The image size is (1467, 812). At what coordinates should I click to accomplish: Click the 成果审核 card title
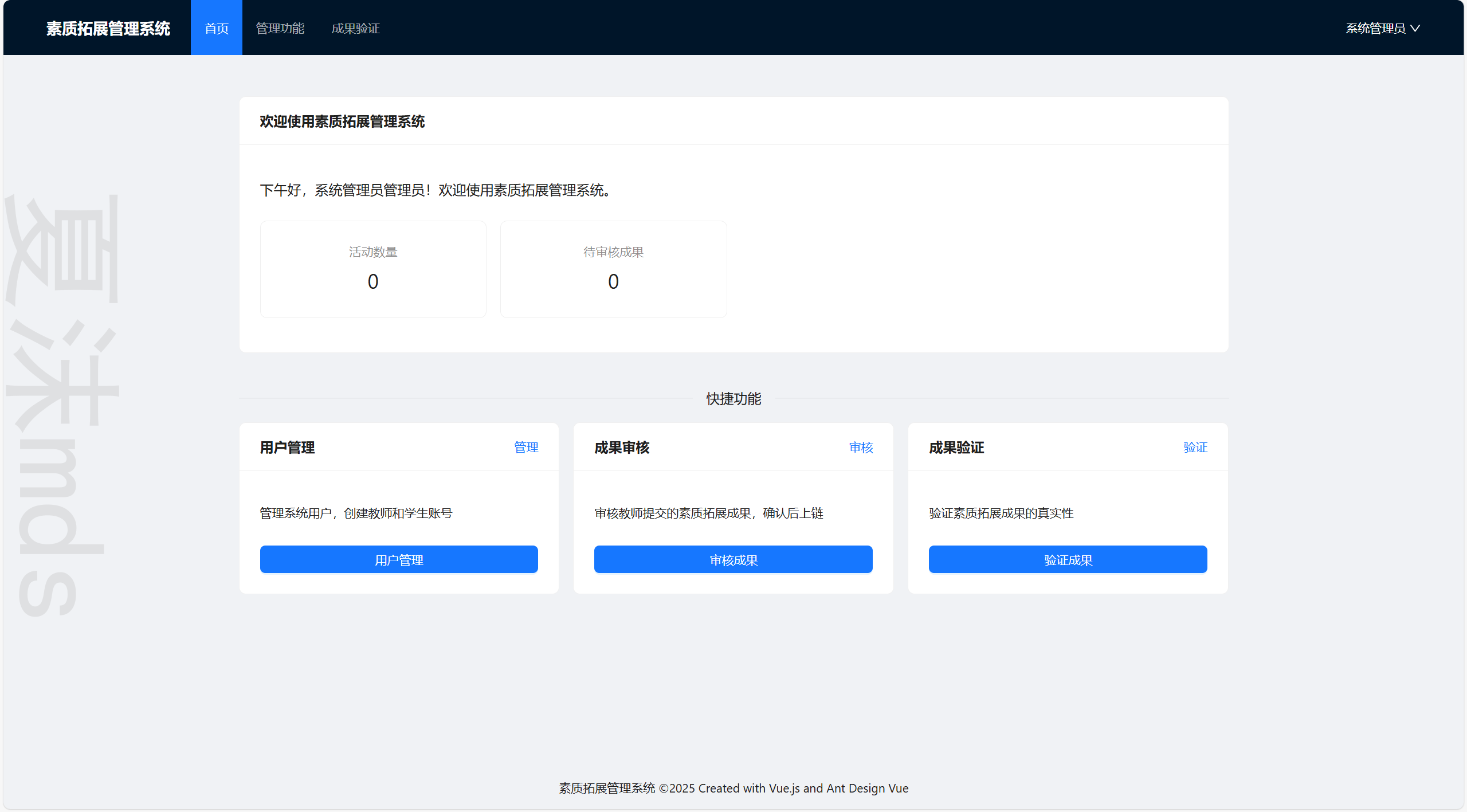(x=622, y=447)
